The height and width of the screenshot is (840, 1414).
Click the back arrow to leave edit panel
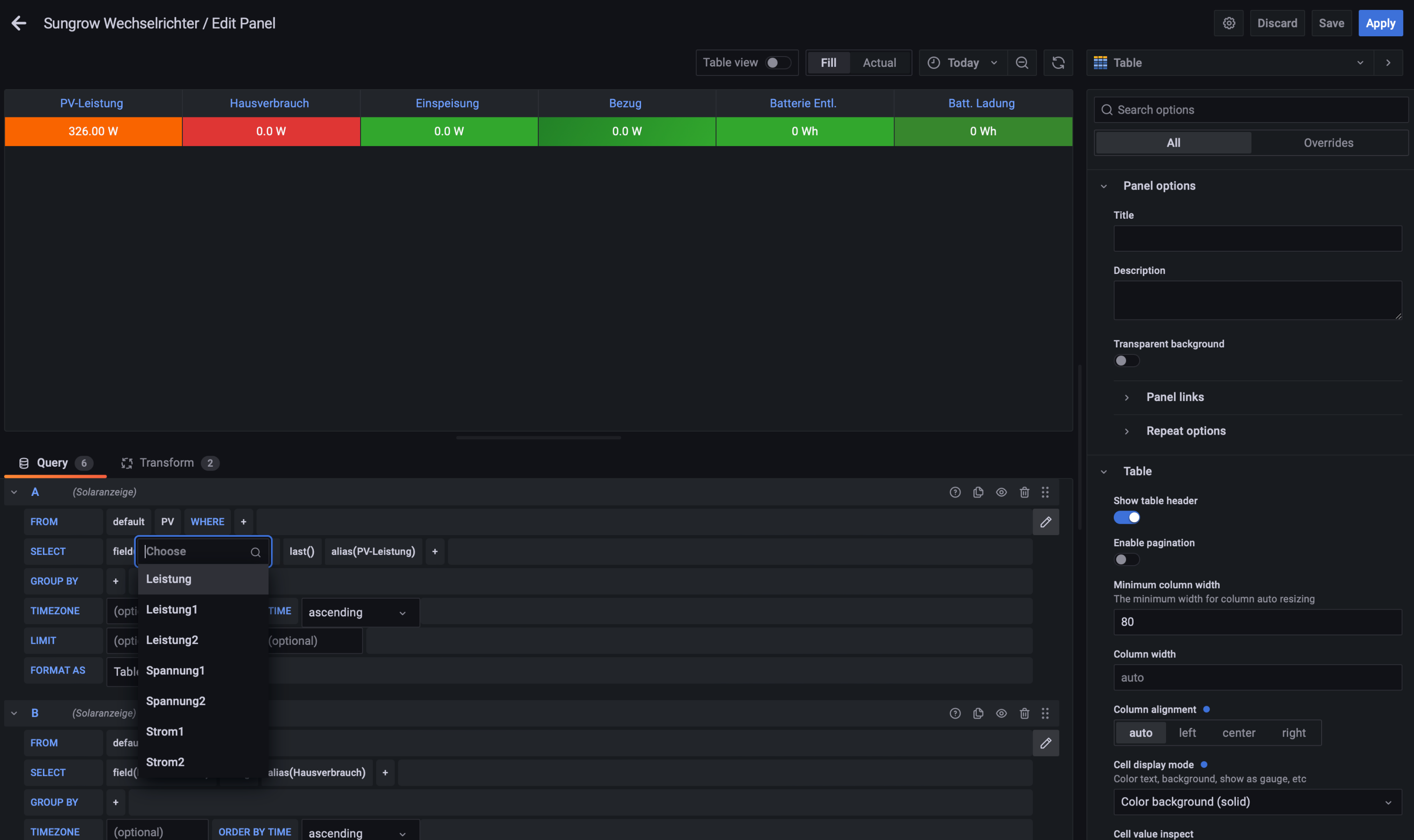tap(19, 23)
